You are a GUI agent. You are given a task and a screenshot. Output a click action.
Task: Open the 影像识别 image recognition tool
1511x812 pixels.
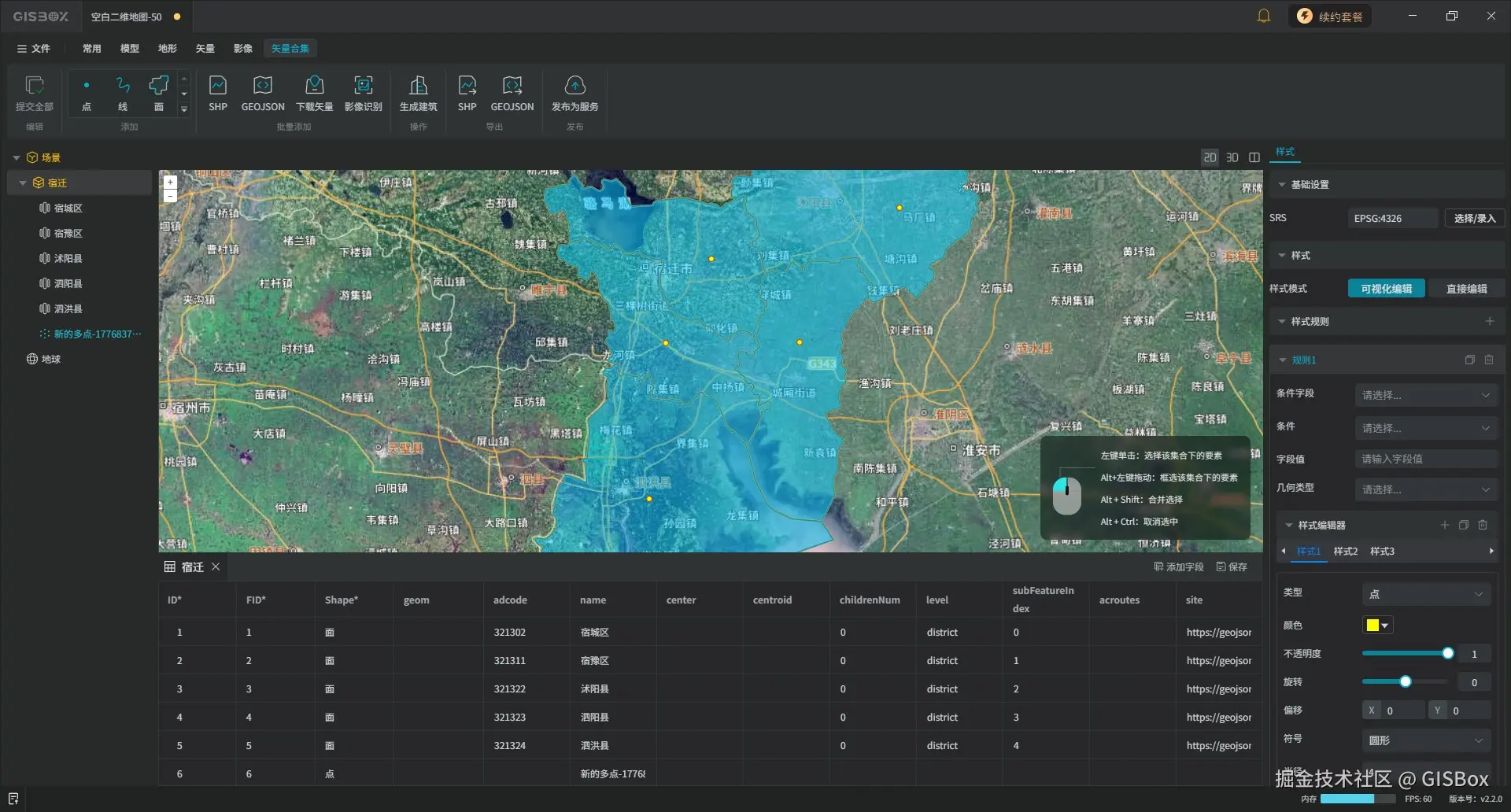click(363, 93)
